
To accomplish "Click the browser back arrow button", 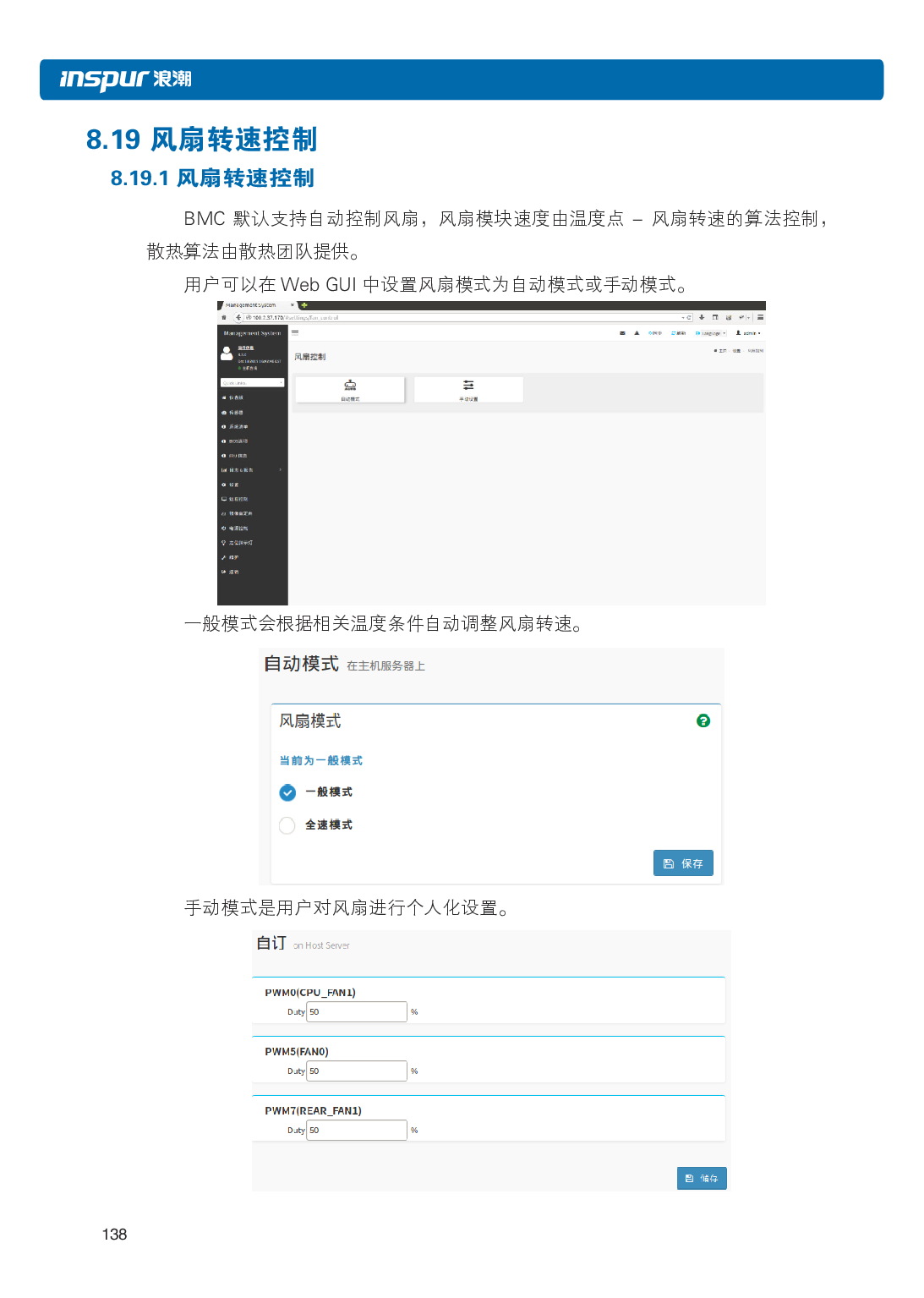I will [238, 318].
